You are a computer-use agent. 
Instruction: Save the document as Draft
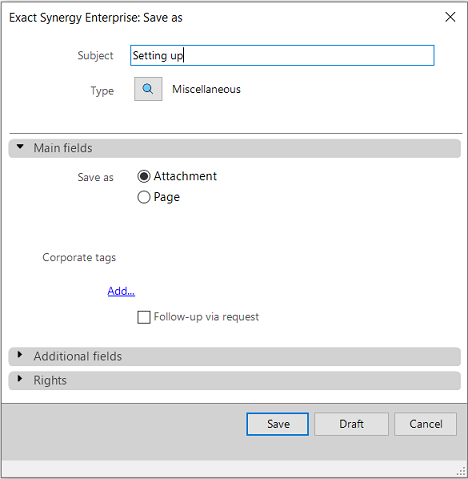(351, 424)
